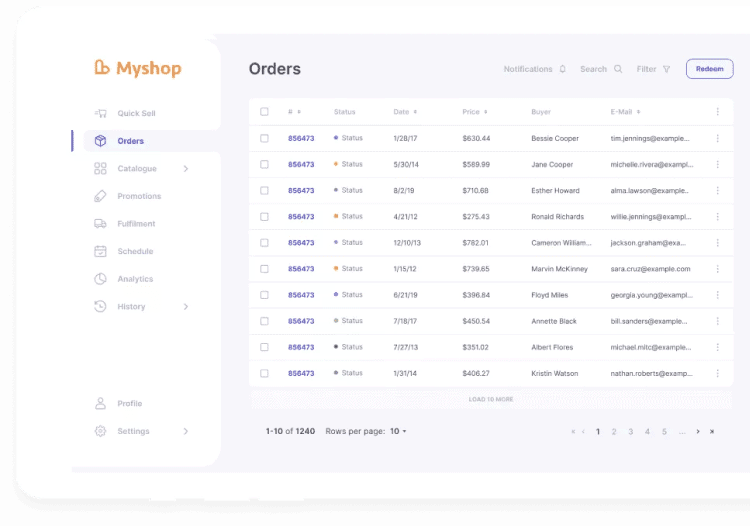Screen dimensions: 750x526
Task: Check the box for Jane Cooper's order
Action: 264,164
